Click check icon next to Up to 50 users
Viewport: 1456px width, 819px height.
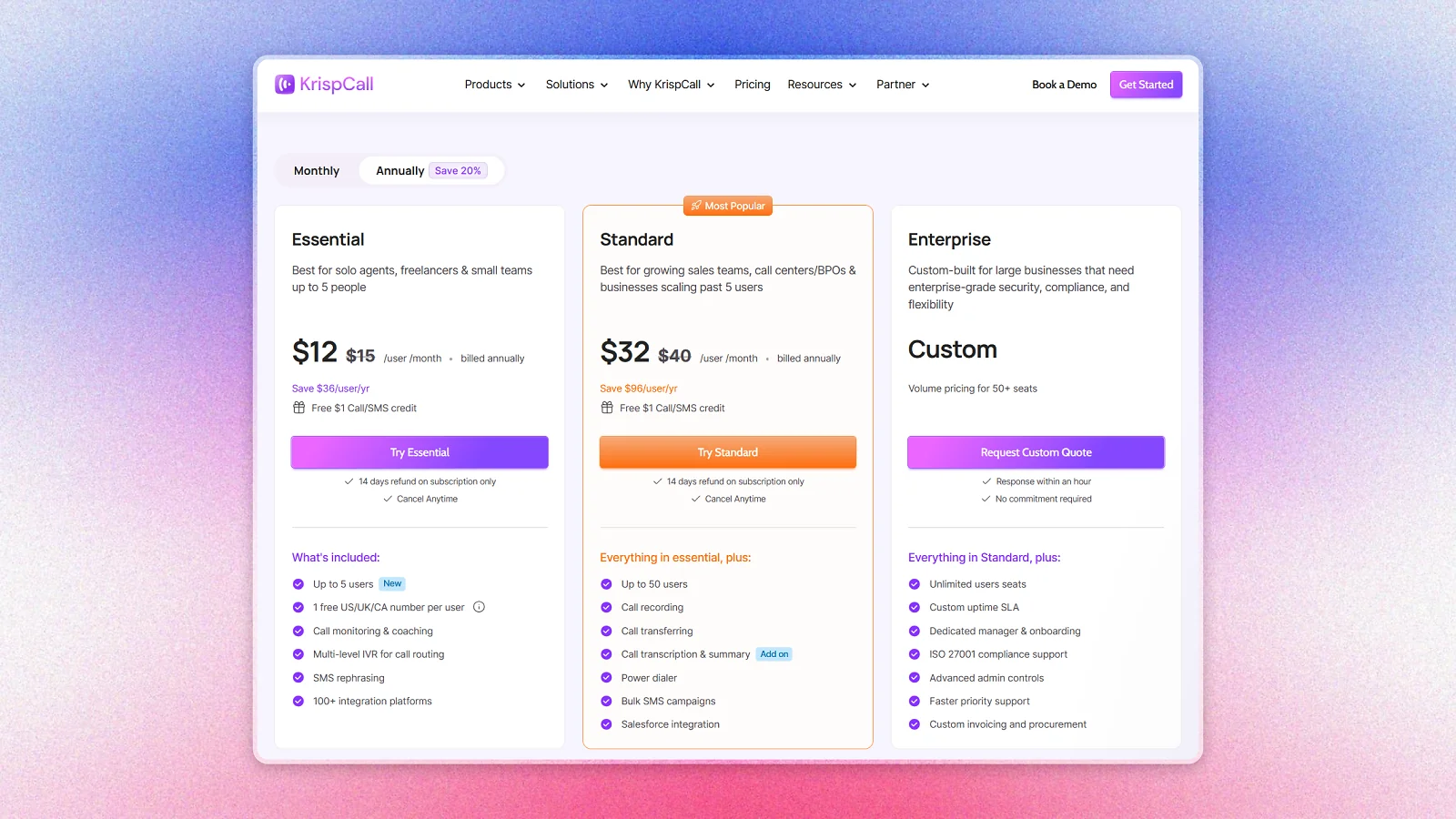606,584
